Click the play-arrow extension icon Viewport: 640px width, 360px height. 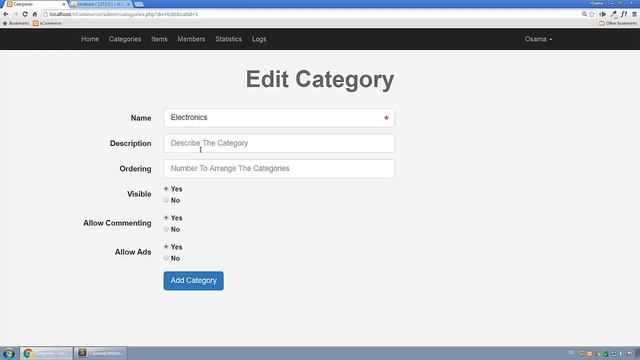[602, 14]
